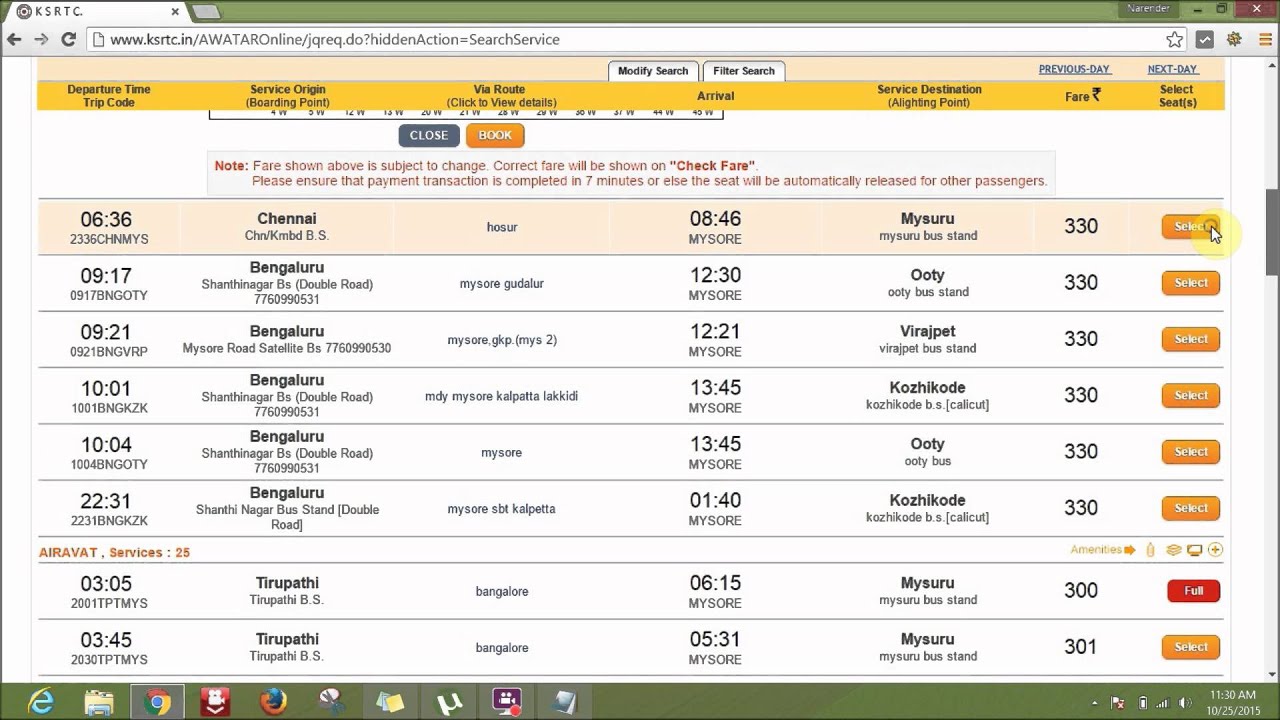Click the Full button for 03:05 Tirupathi
This screenshot has width=1280, height=720.
[1194, 591]
